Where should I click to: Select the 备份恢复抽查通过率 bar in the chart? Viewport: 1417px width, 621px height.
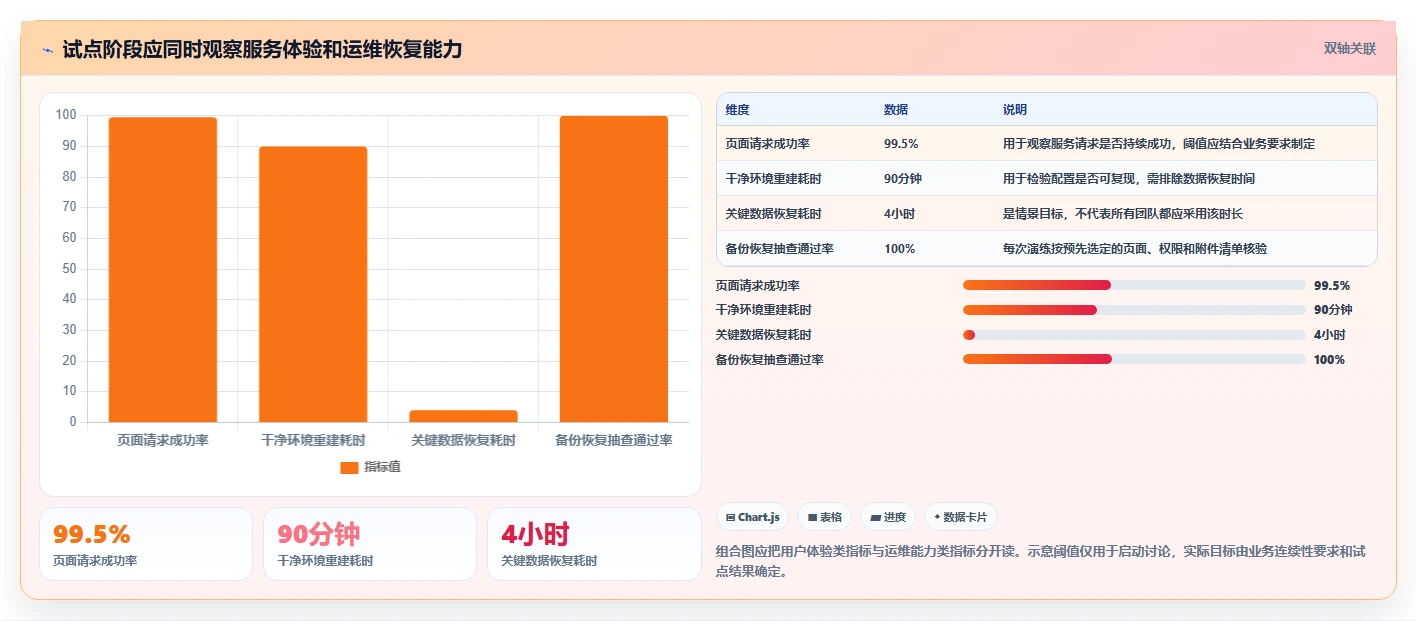tap(614, 269)
